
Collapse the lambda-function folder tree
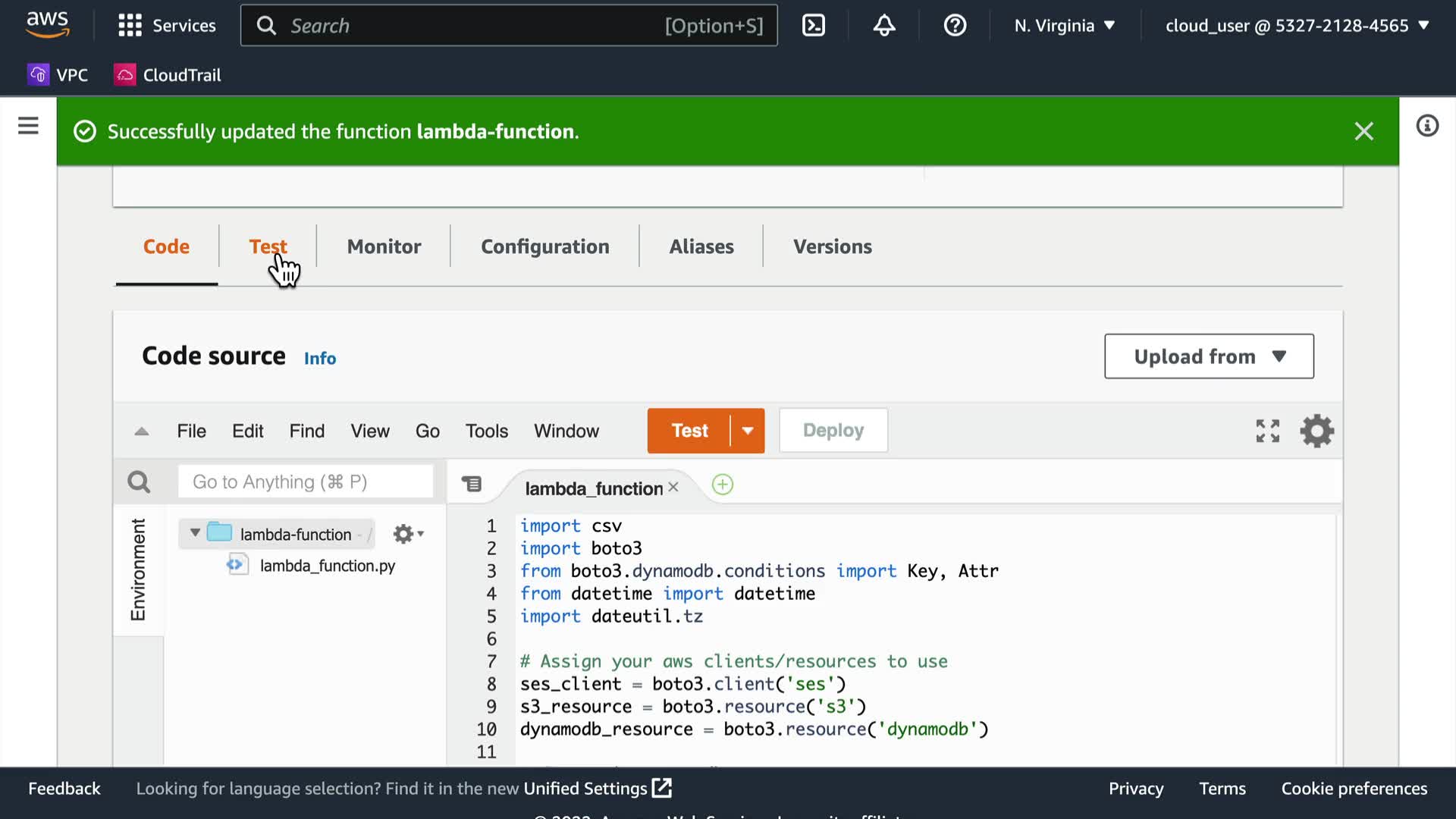[195, 533]
